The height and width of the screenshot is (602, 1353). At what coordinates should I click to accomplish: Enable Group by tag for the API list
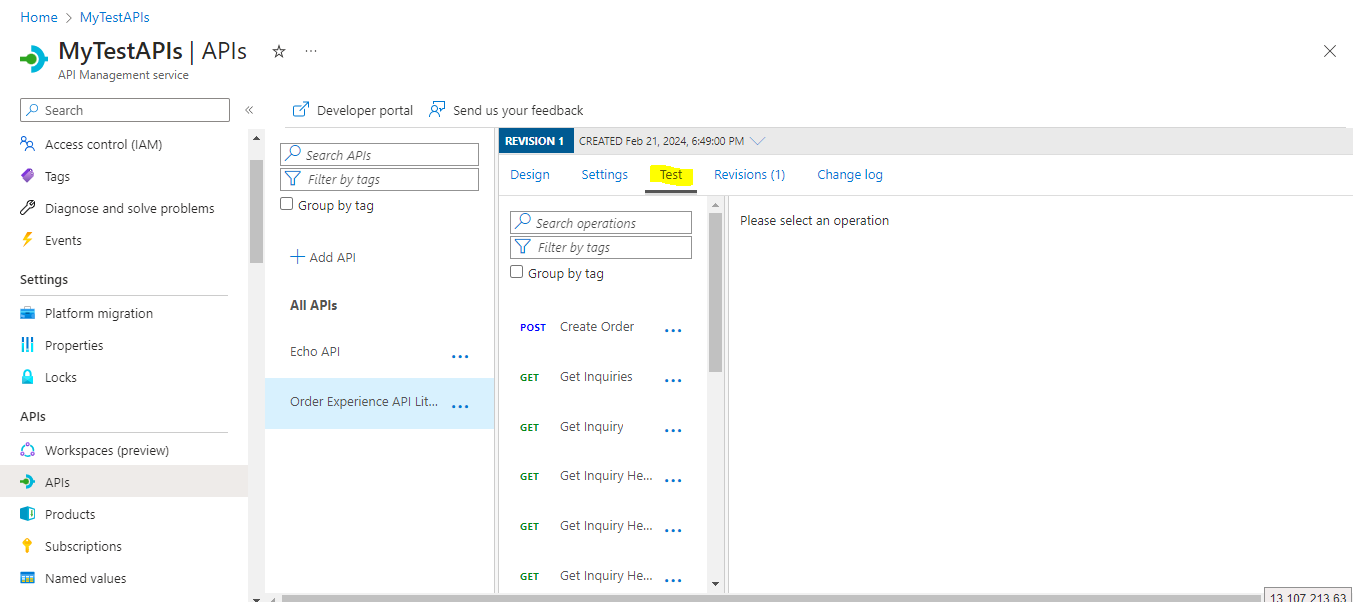tap(288, 204)
